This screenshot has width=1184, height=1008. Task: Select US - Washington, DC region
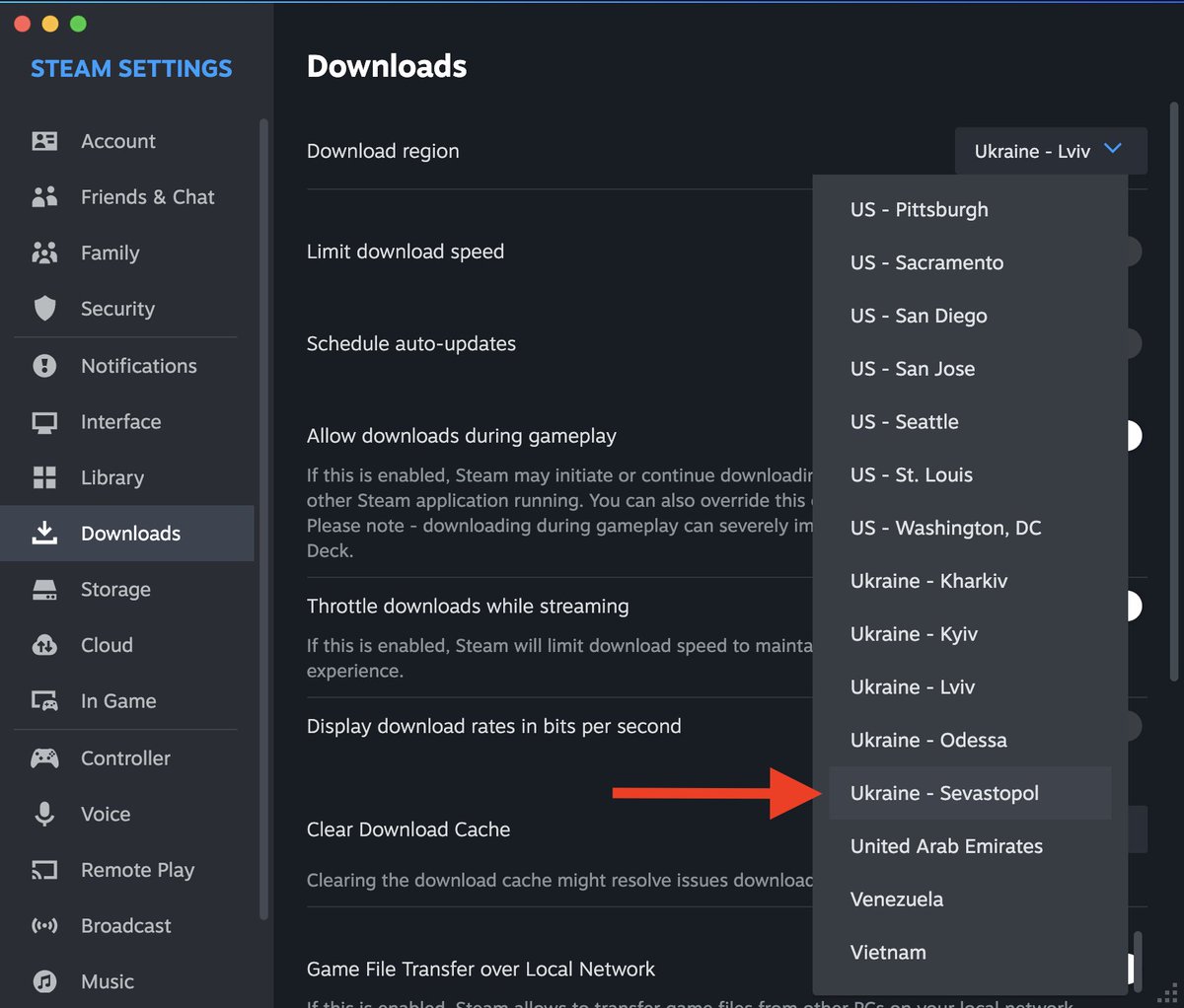click(970, 528)
